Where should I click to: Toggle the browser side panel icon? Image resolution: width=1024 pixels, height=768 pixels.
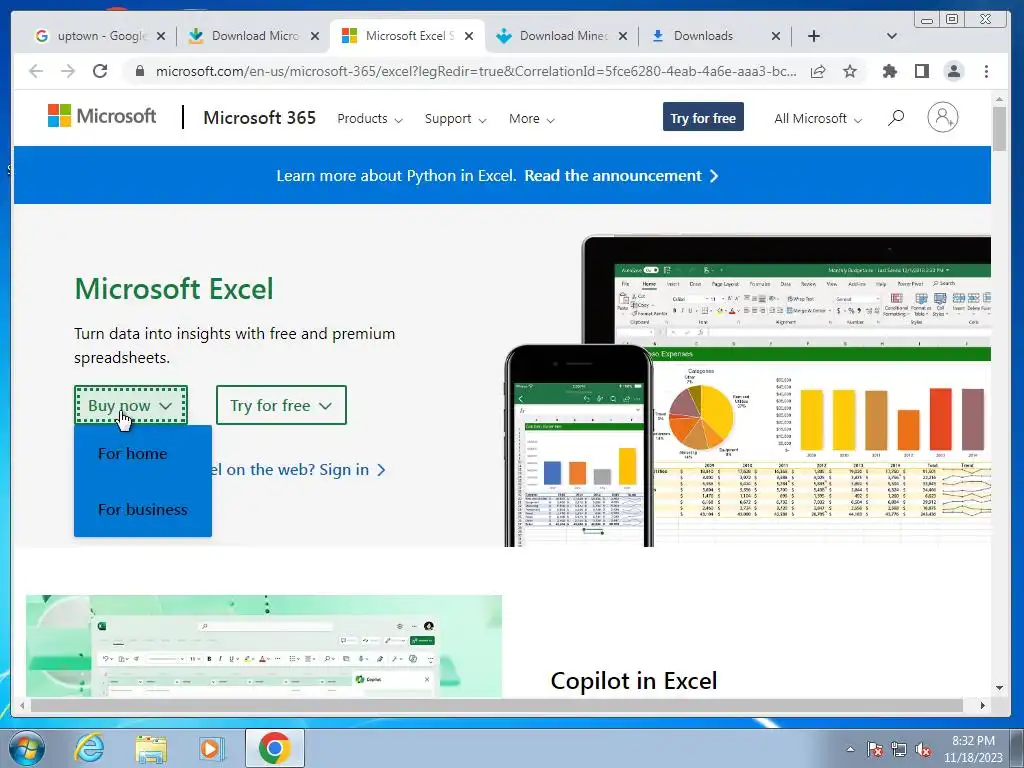tap(921, 71)
